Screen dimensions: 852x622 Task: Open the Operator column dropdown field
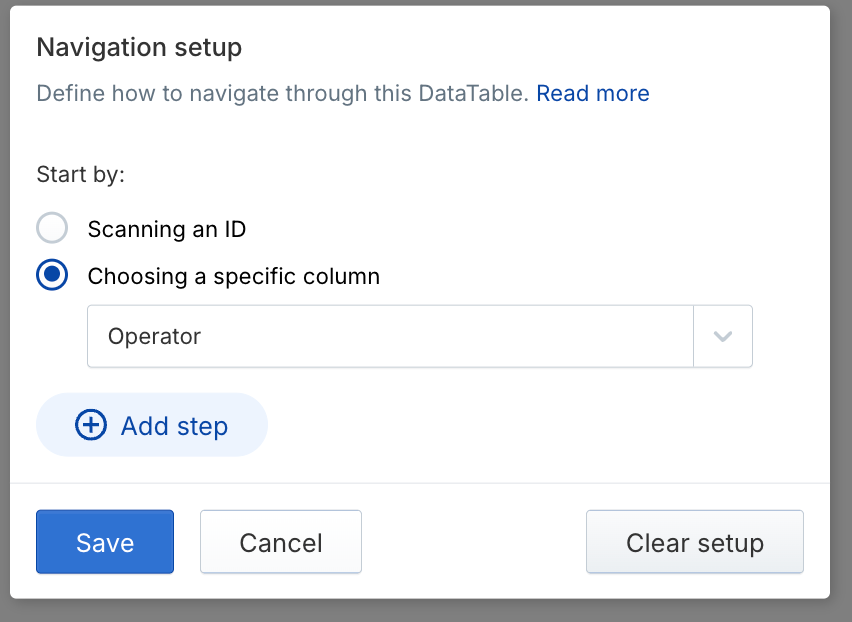pyautogui.click(x=390, y=336)
